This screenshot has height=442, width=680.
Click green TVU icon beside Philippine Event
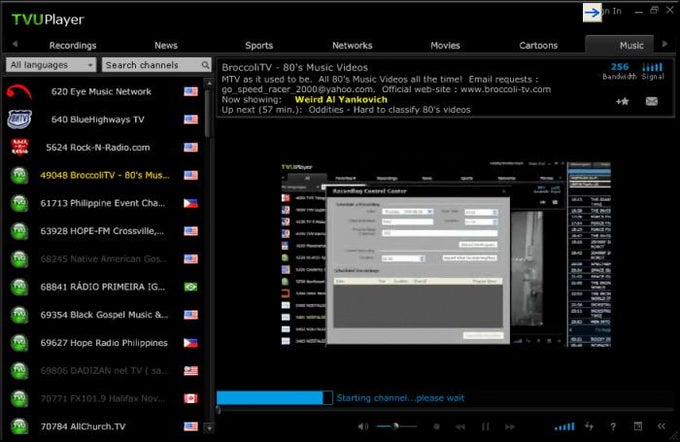pos(19,203)
